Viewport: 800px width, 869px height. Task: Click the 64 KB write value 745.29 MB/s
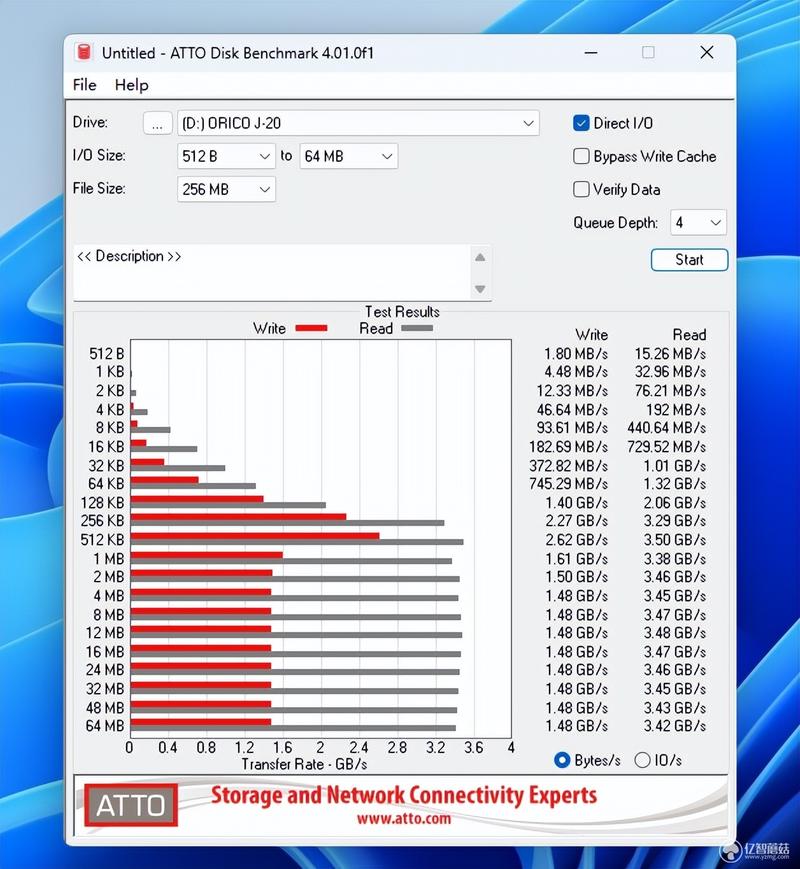pyautogui.click(x=568, y=484)
